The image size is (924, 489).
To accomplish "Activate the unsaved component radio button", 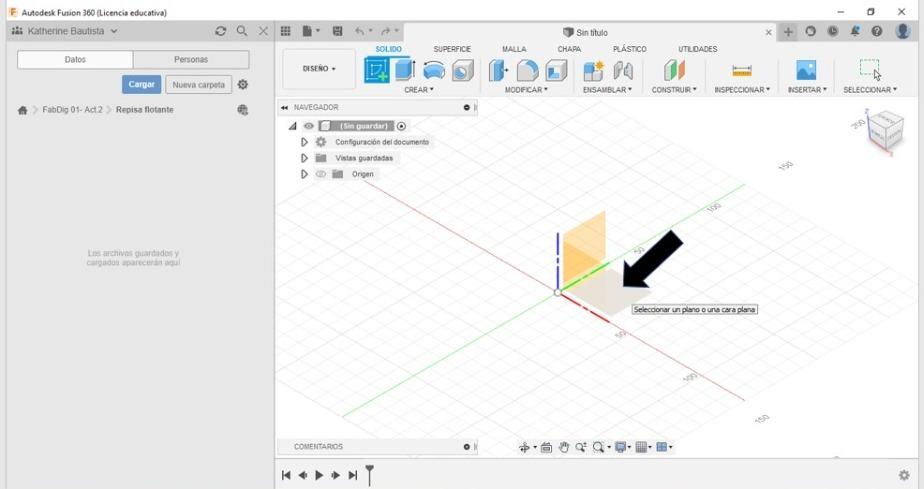I will (401, 126).
